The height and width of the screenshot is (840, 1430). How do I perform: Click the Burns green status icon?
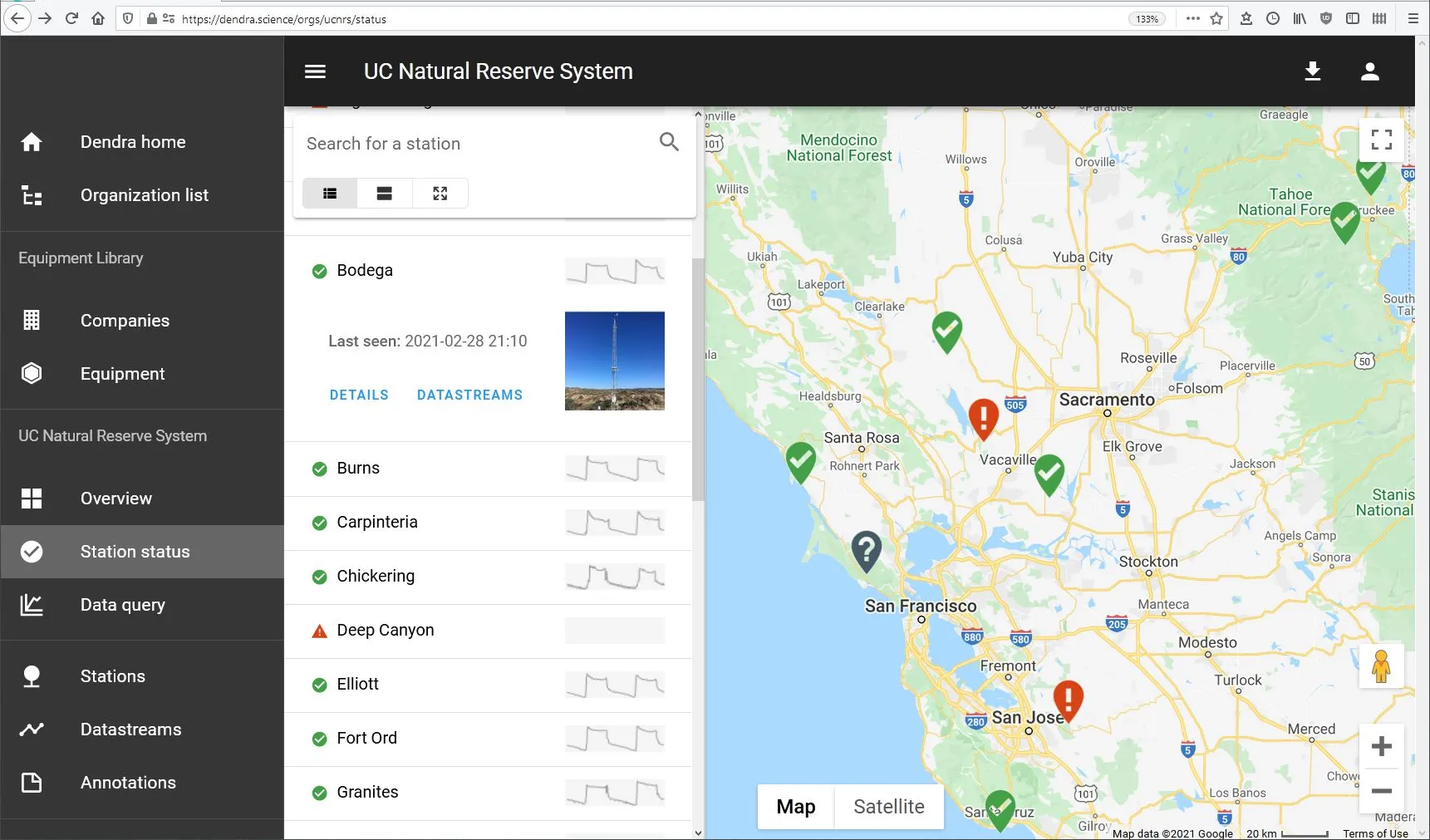tap(319, 469)
